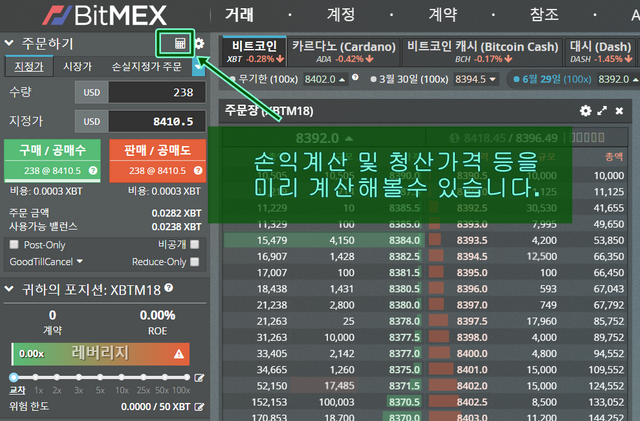Set leverage slider to 10x
The height and width of the screenshot is (421, 640).
[x=122, y=377]
